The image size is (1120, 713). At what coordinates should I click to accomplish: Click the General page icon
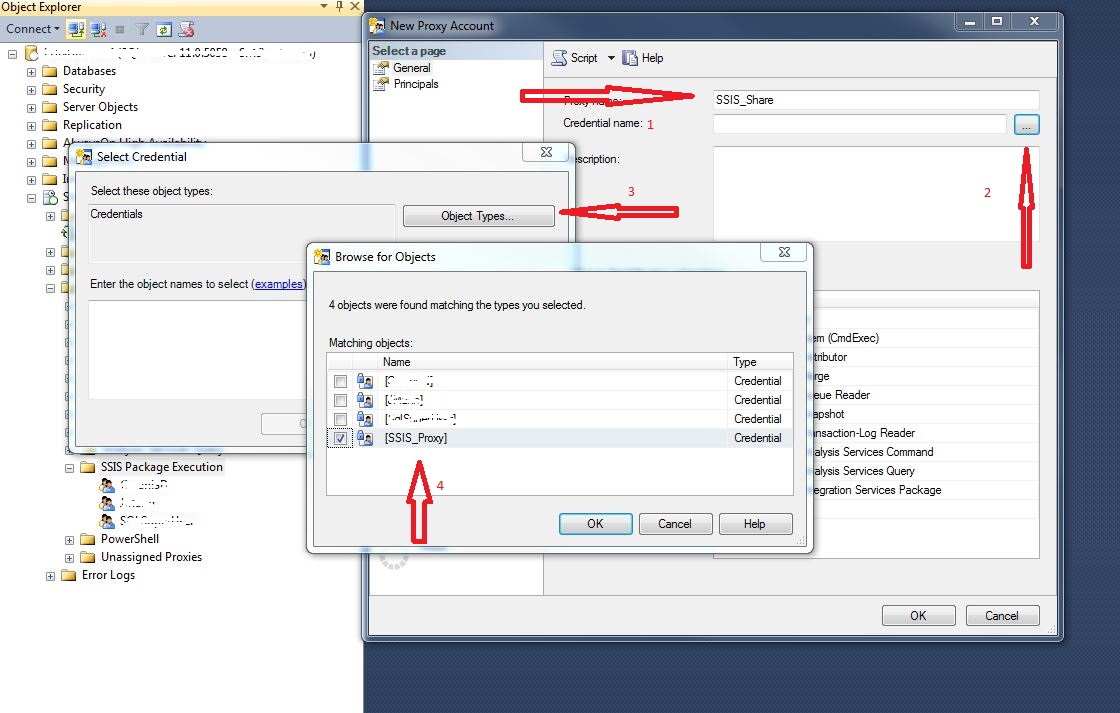(x=381, y=68)
